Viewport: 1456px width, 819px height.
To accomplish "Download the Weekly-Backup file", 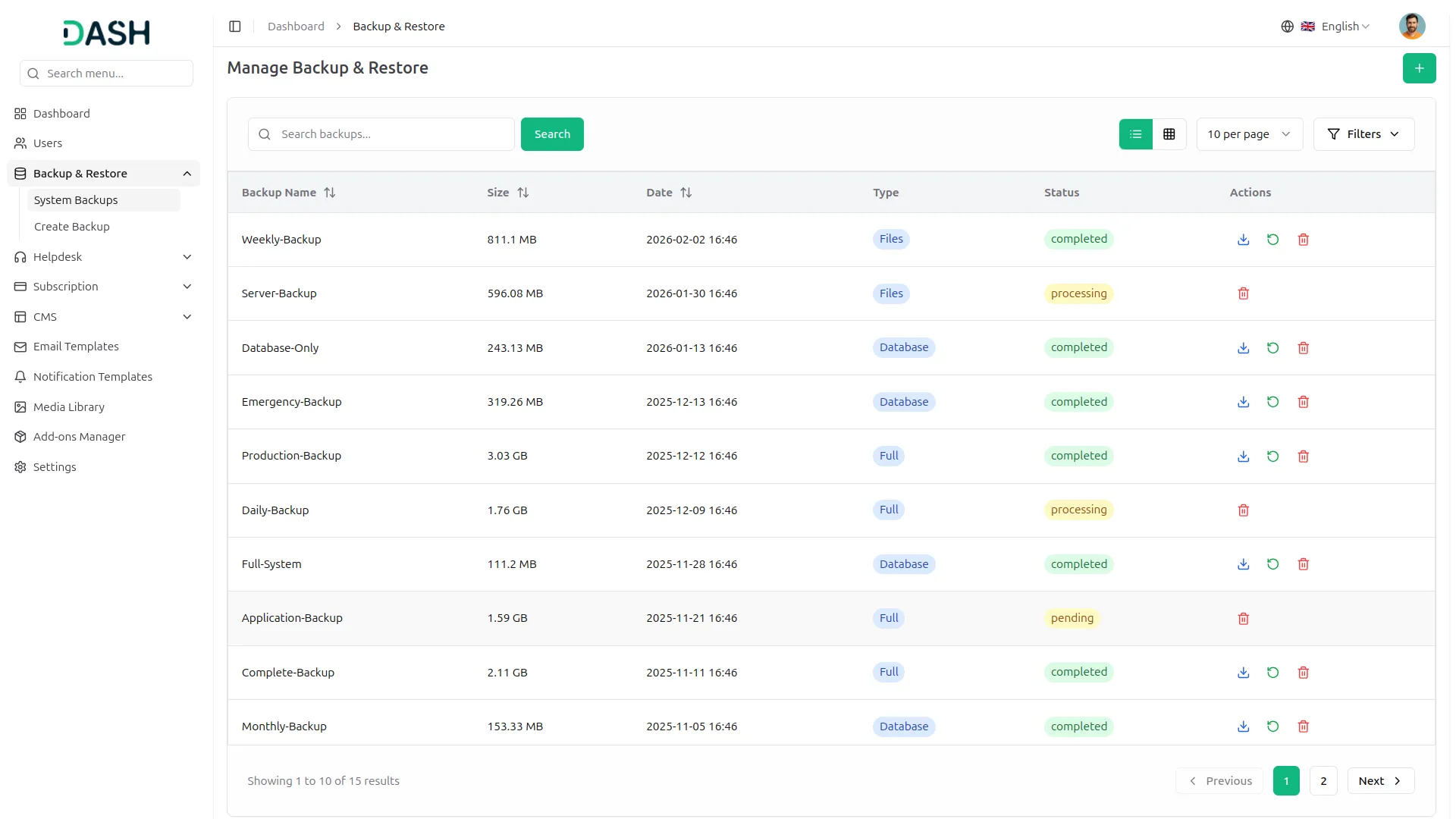I will (1242, 239).
